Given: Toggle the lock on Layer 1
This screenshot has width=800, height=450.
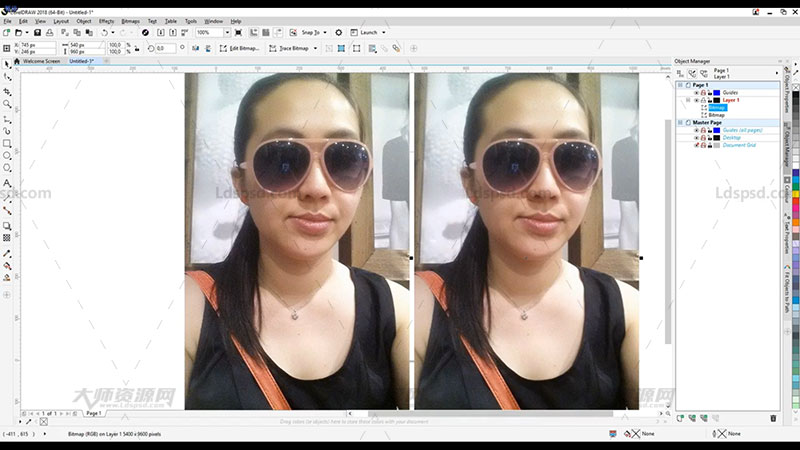Looking at the screenshot, I should click(x=710, y=101).
